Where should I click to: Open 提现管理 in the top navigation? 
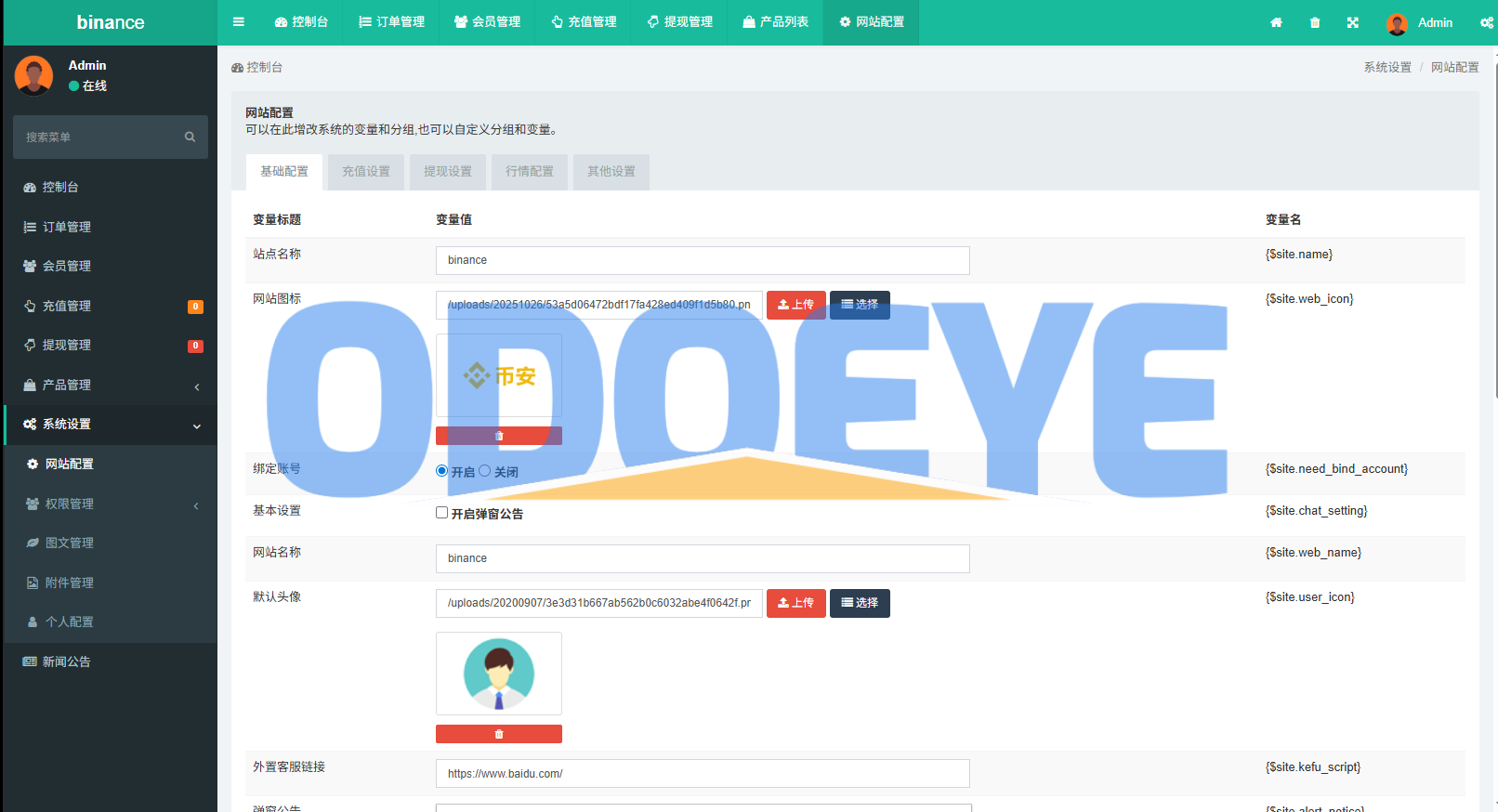[679, 22]
